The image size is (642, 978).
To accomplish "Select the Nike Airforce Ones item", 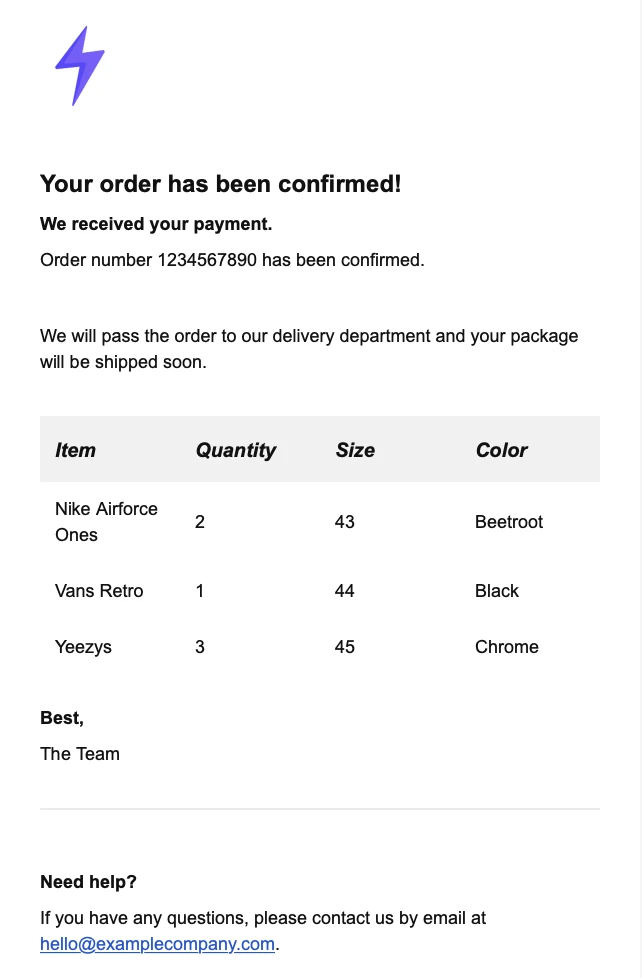I will point(106,522).
